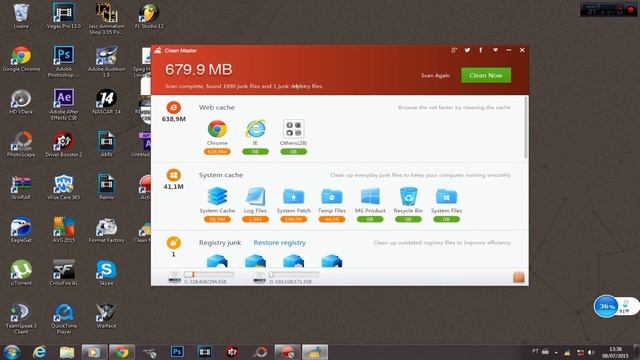Click the D: drive usage bar
The image size is (640, 360).
[x=294, y=275]
